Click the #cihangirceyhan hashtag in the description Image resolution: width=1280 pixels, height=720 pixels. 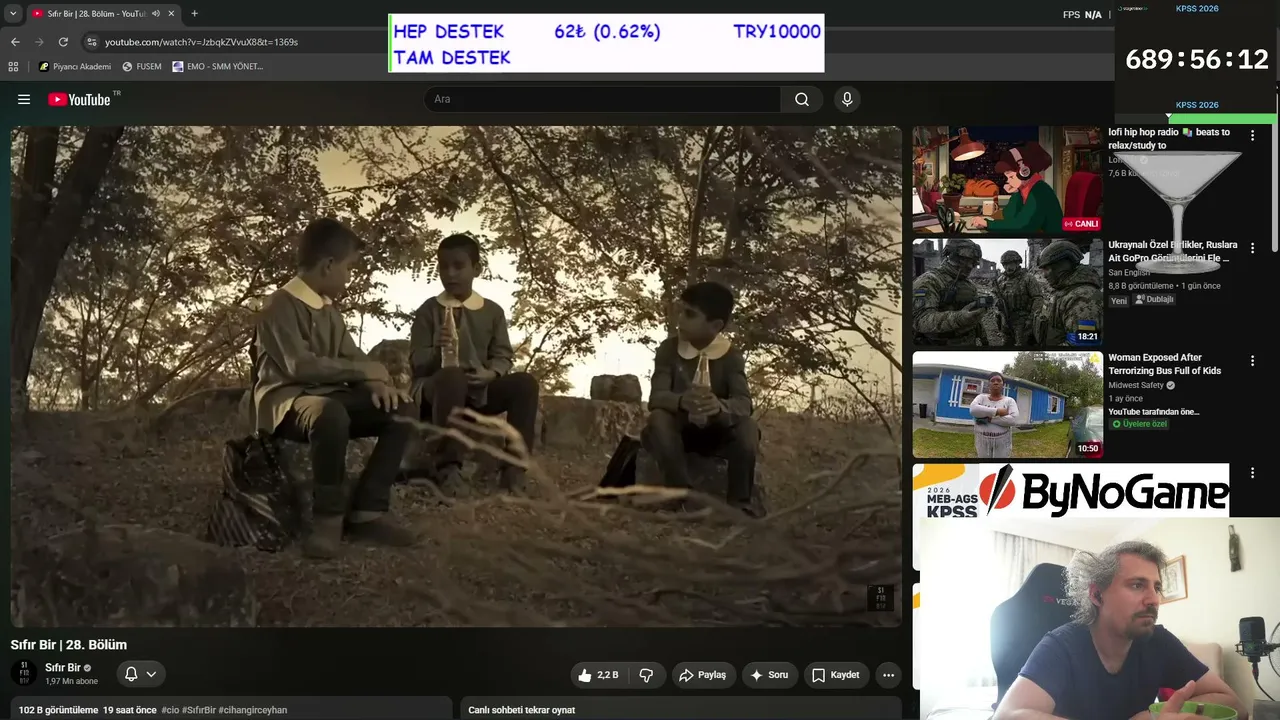point(253,710)
